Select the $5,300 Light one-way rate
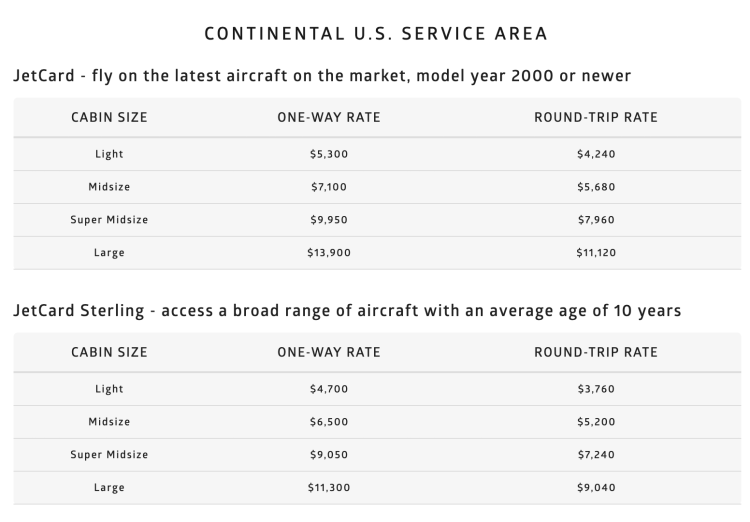 click(328, 154)
